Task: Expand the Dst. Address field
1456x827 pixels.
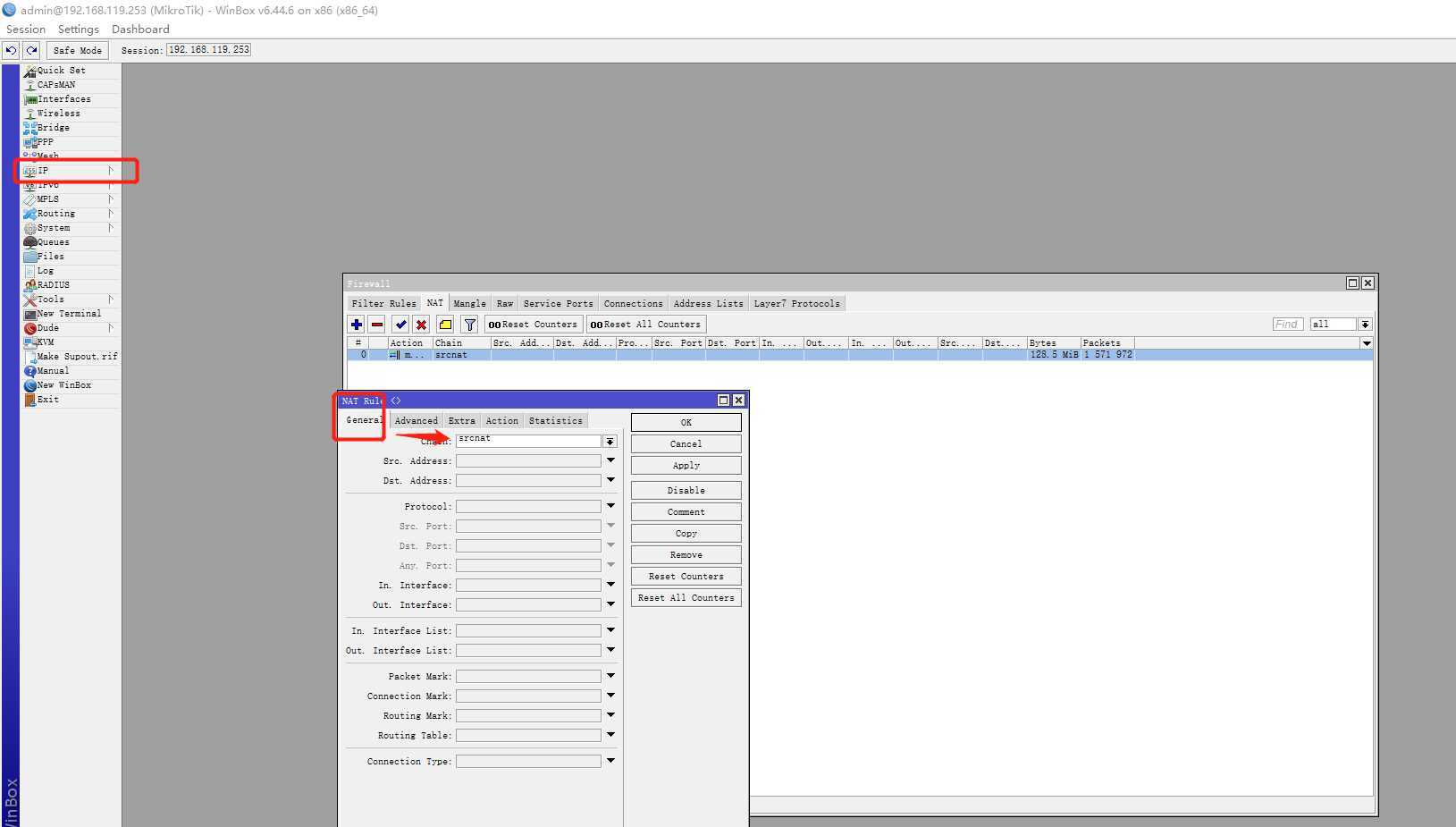Action: click(610, 480)
